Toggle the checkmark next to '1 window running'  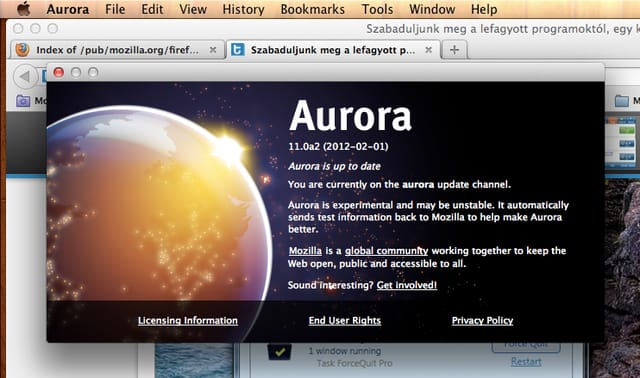pos(280,352)
